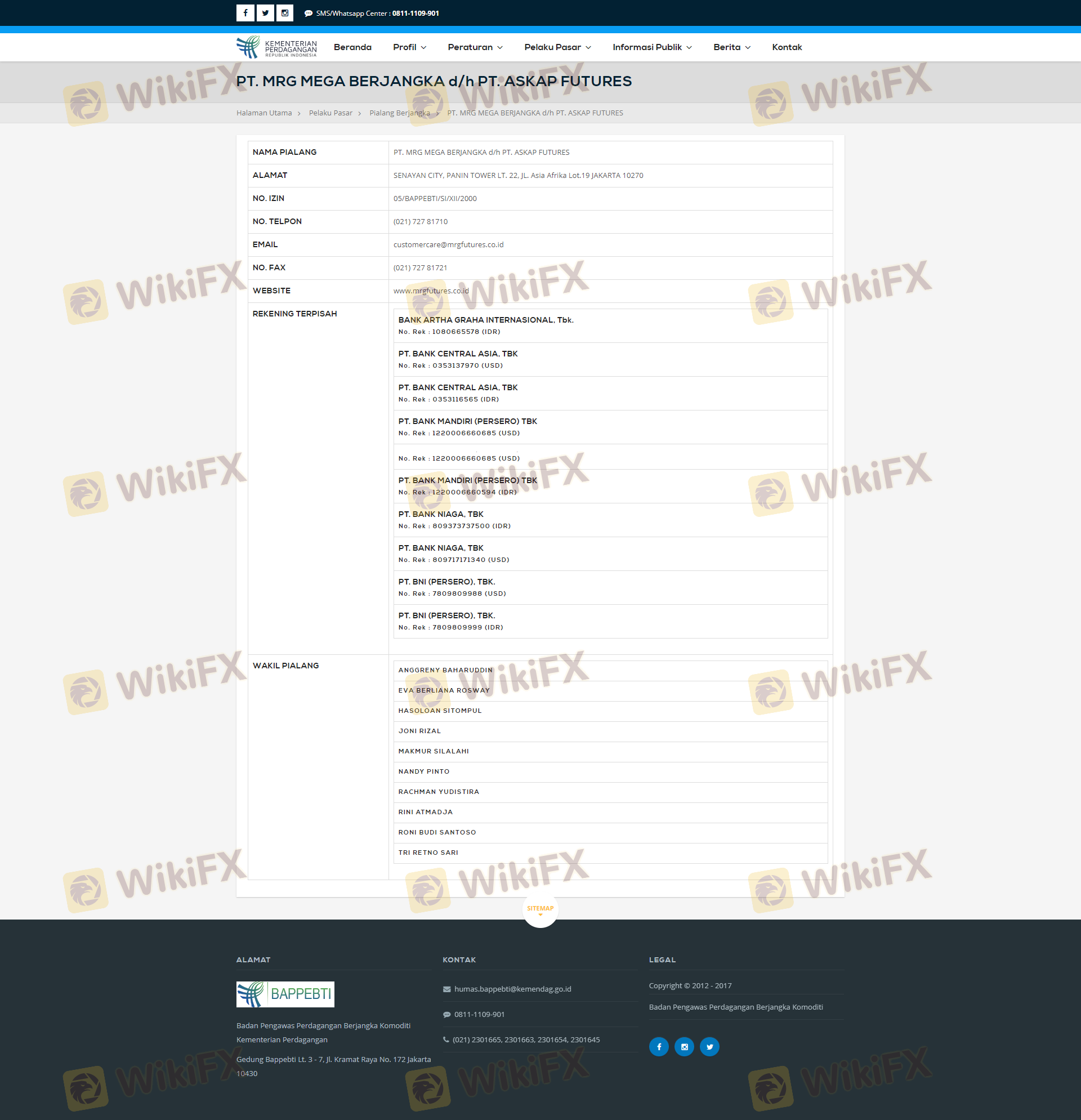Expand the Profil dropdown menu
The image size is (1081, 1120).
[409, 47]
